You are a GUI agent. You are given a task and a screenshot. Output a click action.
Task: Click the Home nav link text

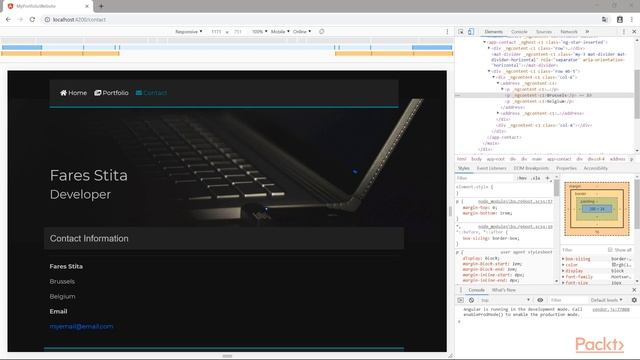coord(78,93)
